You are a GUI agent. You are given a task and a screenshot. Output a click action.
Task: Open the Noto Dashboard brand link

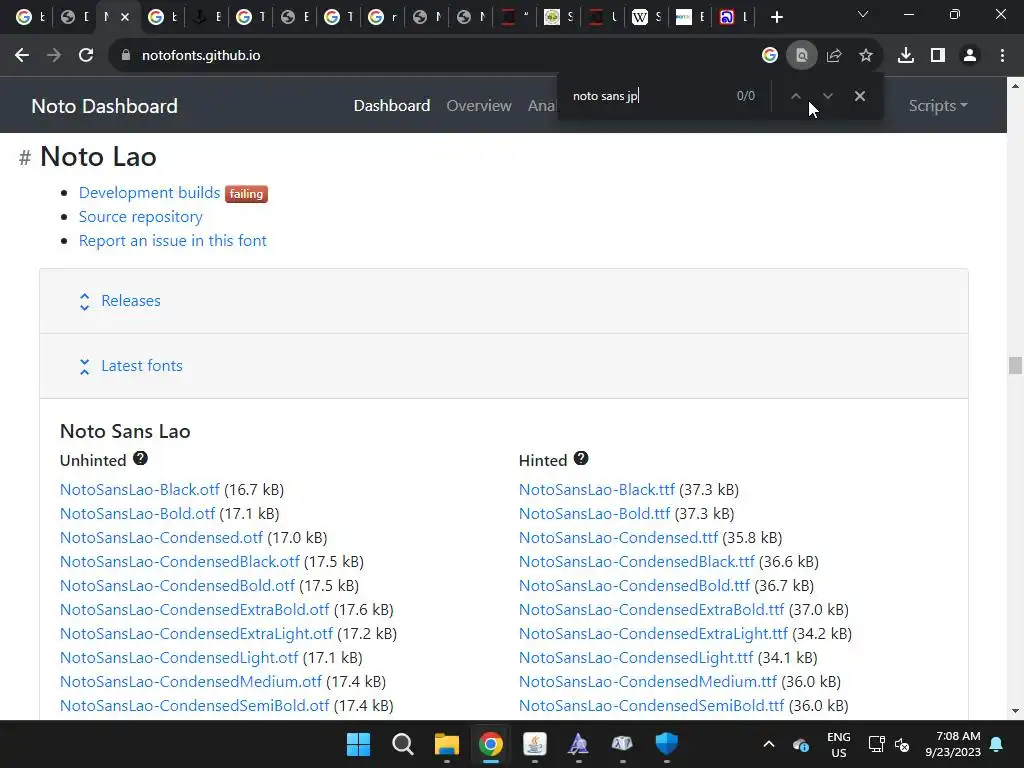tap(104, 106)
